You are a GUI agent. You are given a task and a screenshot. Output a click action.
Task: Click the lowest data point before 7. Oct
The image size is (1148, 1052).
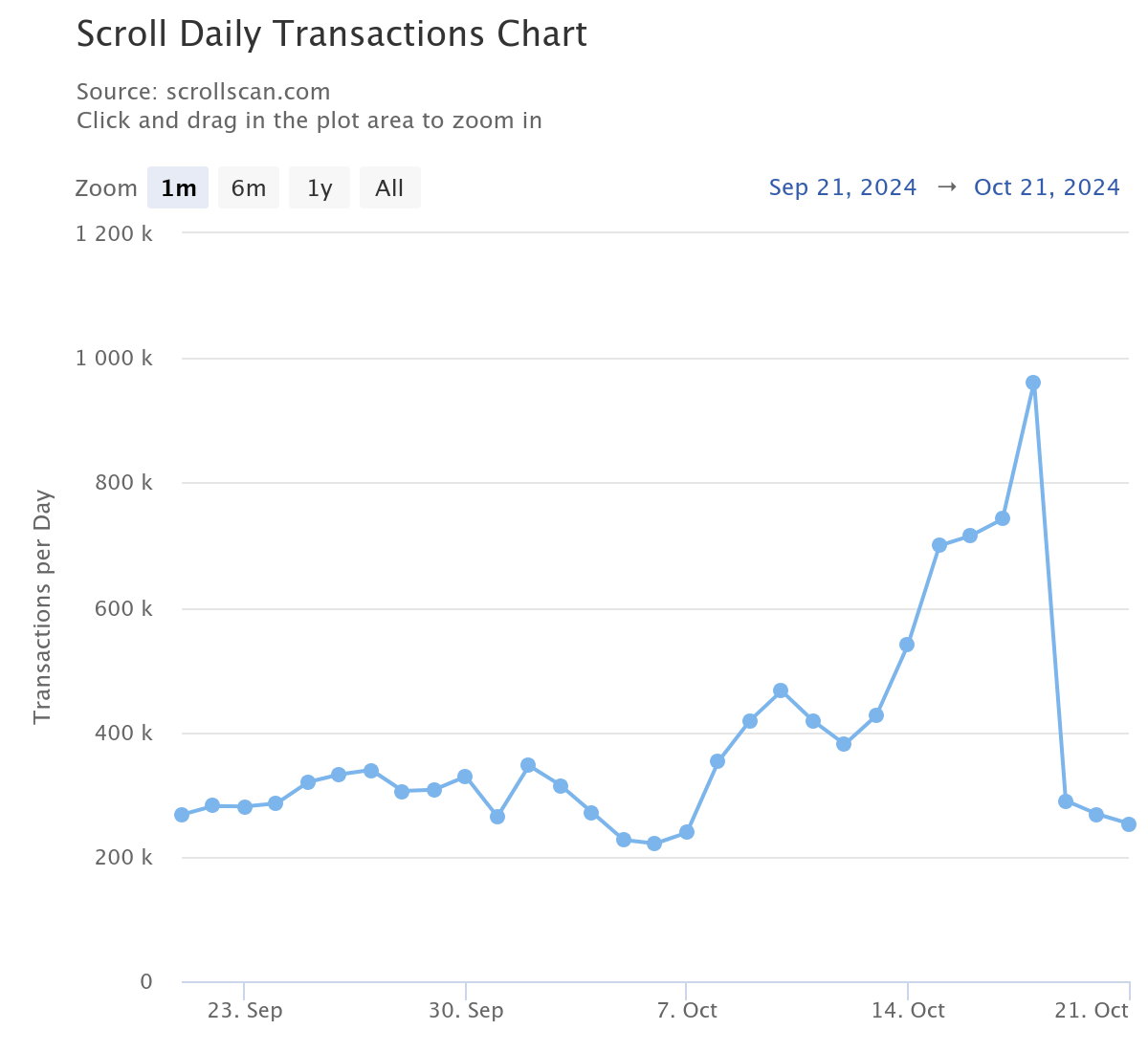pos(653,843)
